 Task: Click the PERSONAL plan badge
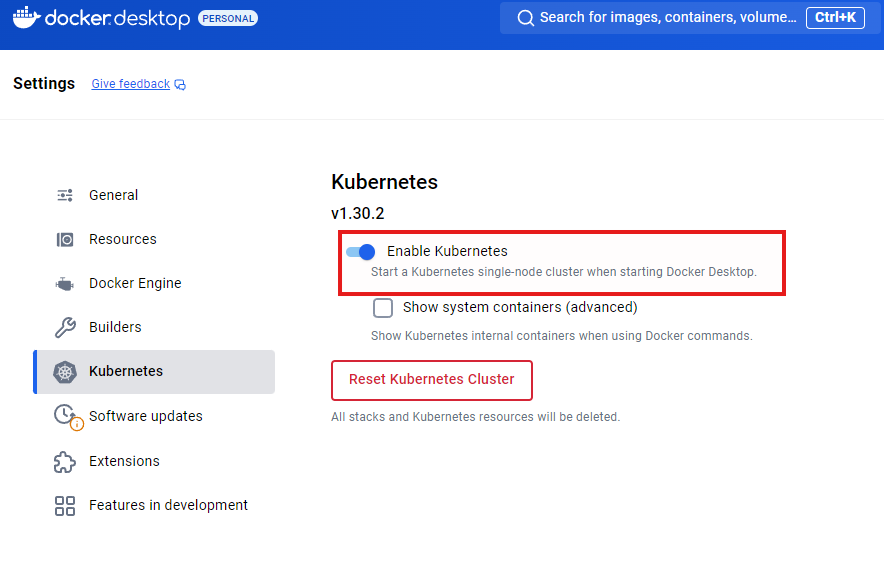click(x=228, y=19)
